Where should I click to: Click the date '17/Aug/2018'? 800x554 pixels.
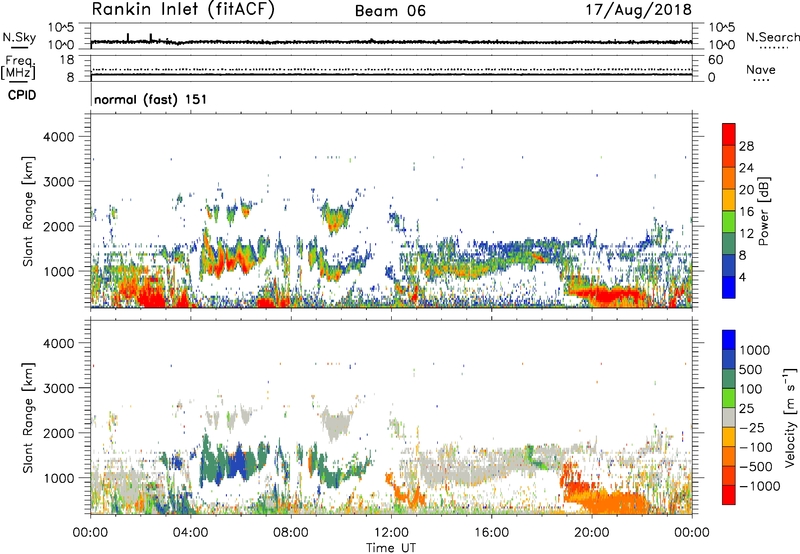click(638, 10)
